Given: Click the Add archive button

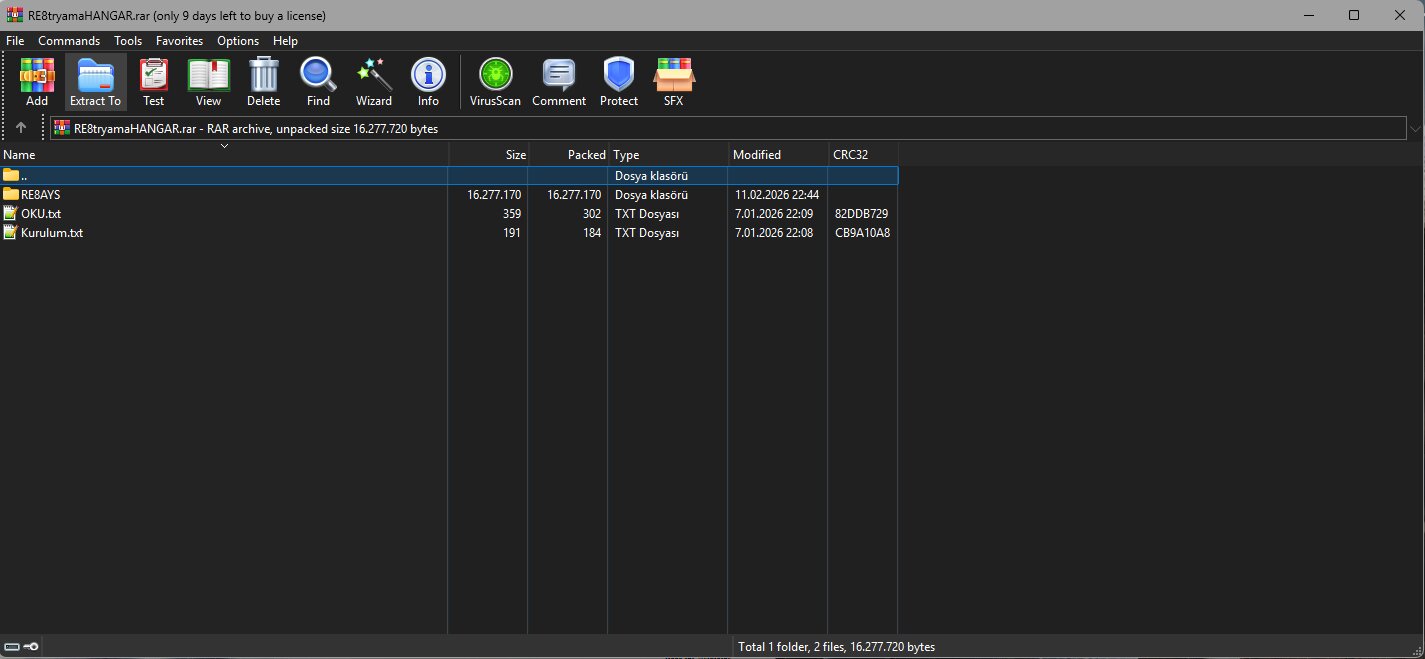Looking at the screenshot, I should coord(36,81).
